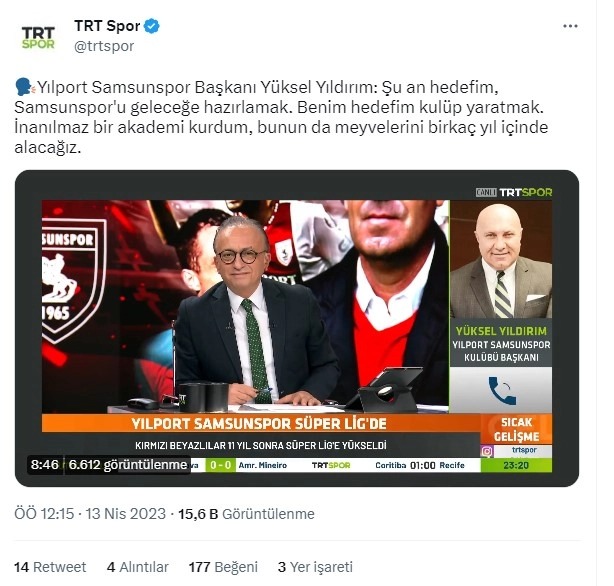Click the 6.612 görüntülenme view count

(x=128, y=465)
